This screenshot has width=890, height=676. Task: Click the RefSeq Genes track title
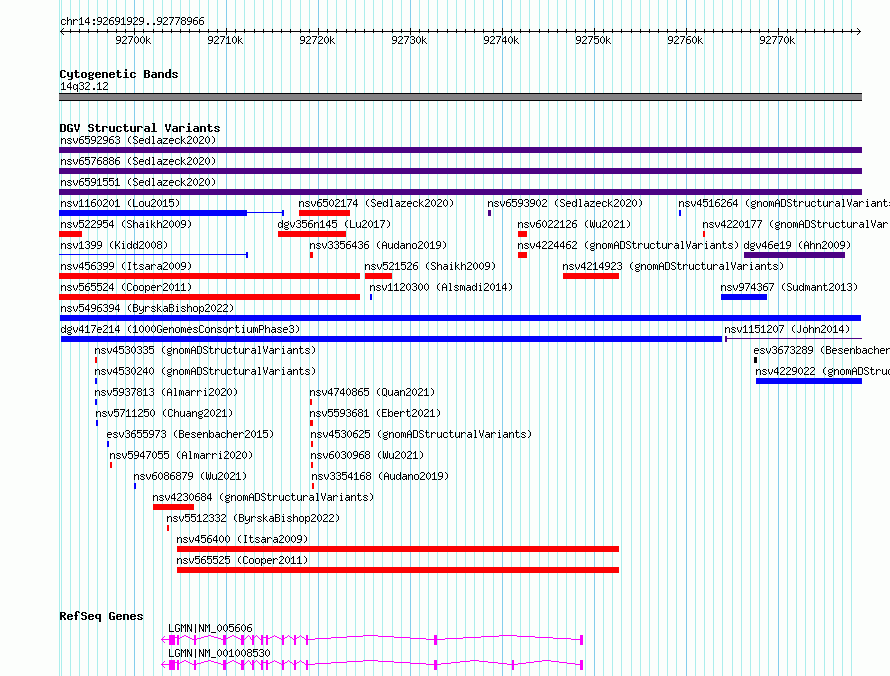point(101,616)
